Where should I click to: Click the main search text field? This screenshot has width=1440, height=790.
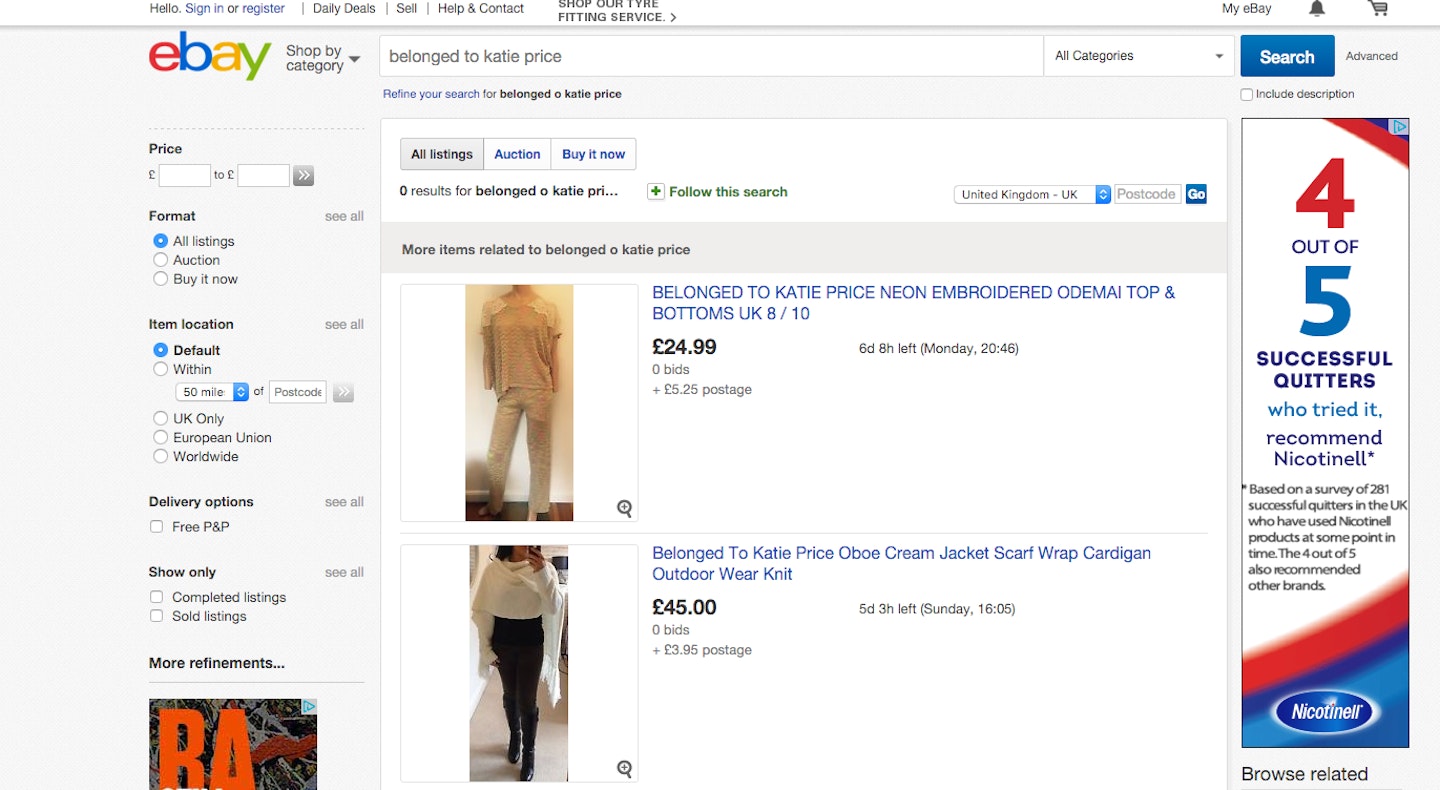tap(711, 56)
